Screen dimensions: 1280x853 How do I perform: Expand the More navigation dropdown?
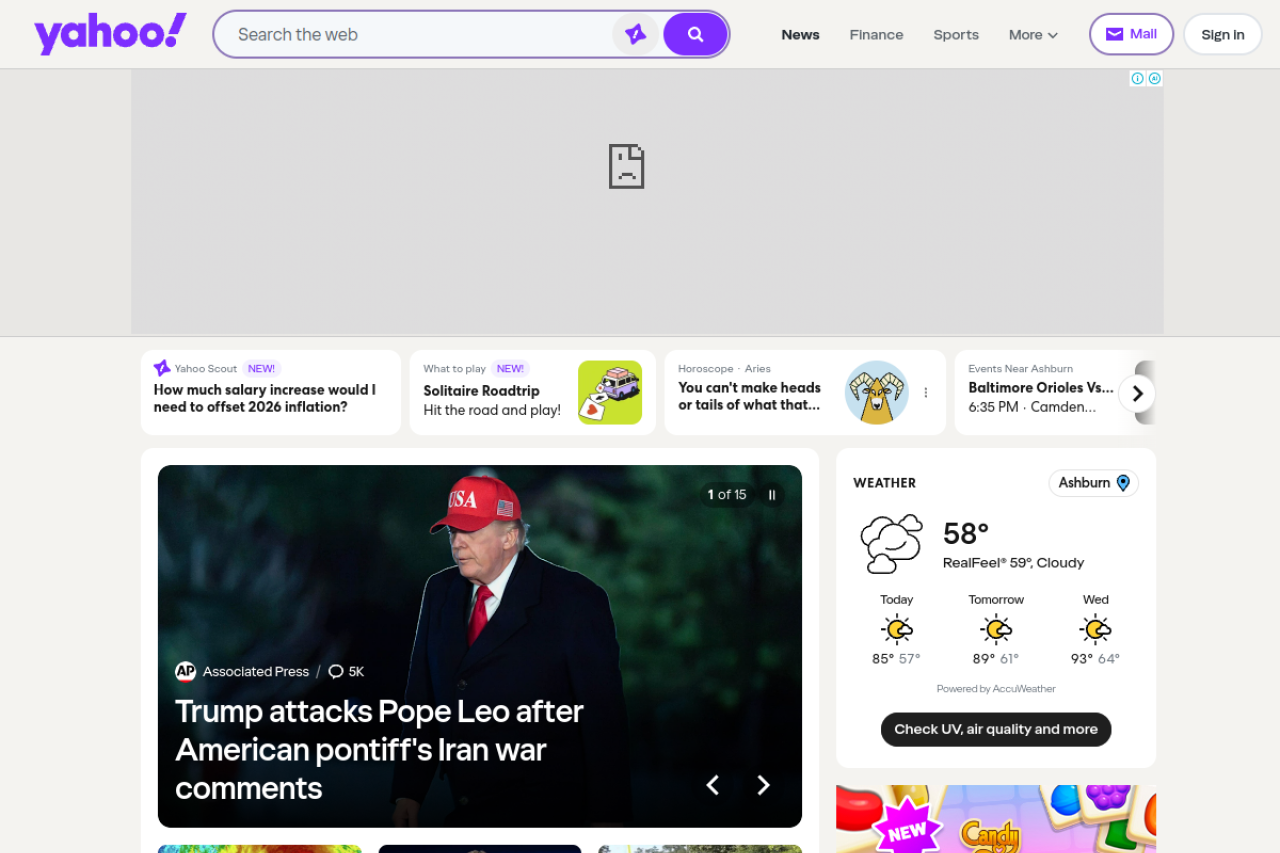[1033, 34]
